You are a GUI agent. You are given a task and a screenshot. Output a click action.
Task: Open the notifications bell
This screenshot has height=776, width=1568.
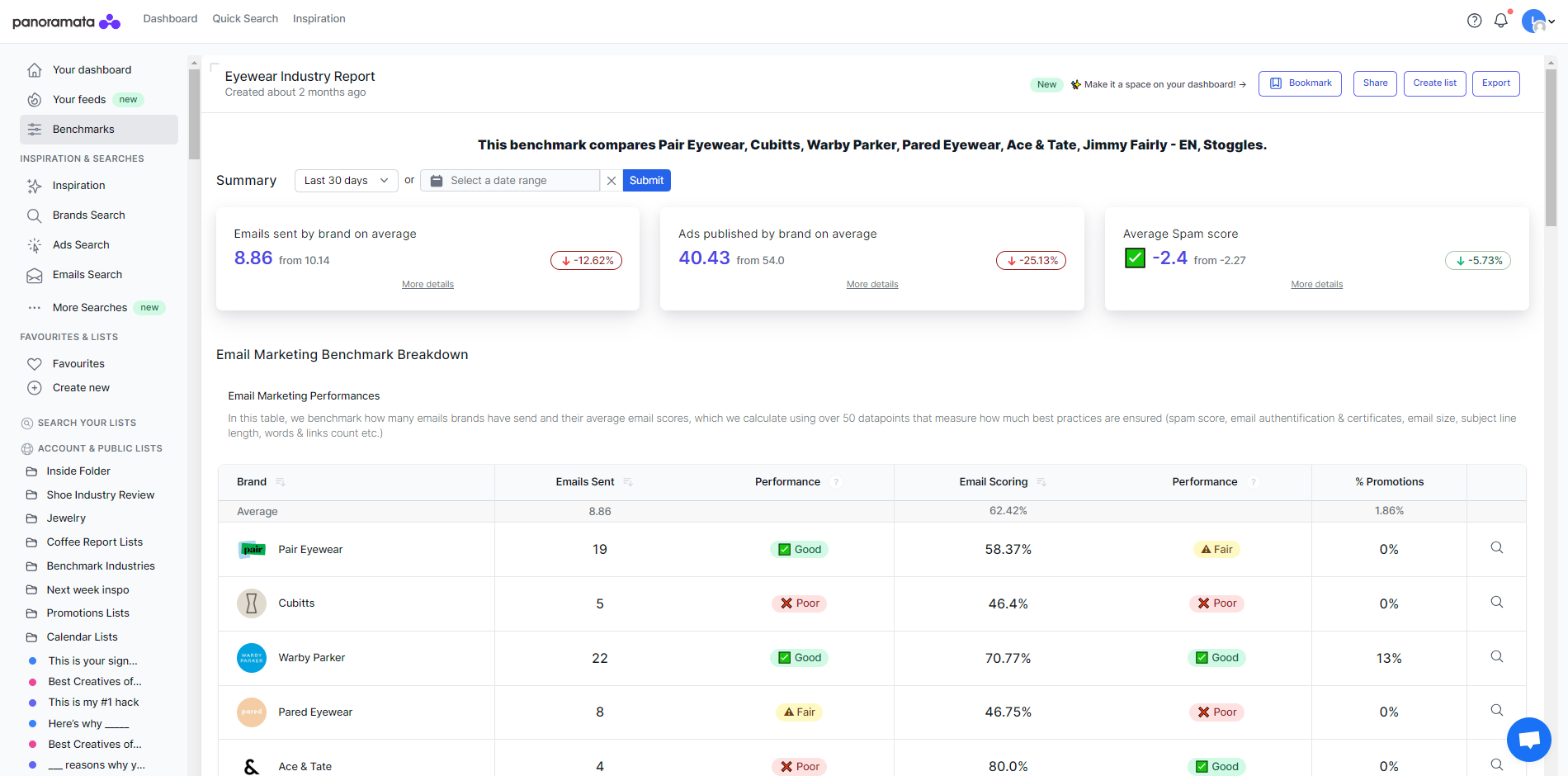coord(1501,21)
